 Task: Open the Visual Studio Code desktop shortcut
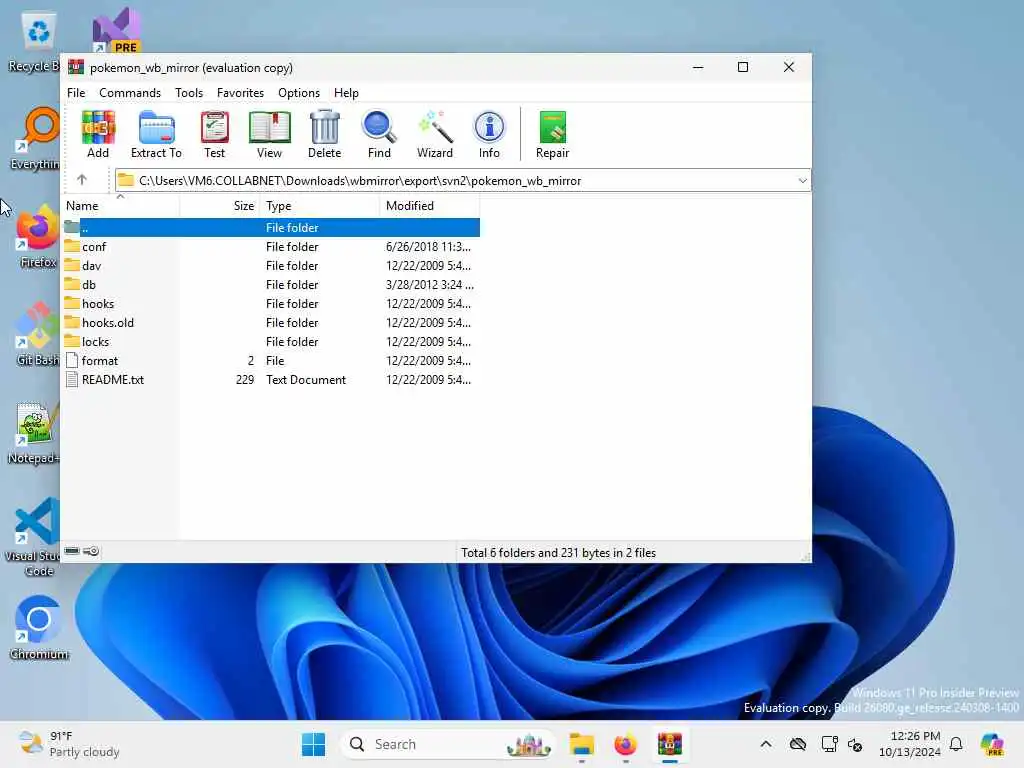pyautogui.click(x=34, y=537)
